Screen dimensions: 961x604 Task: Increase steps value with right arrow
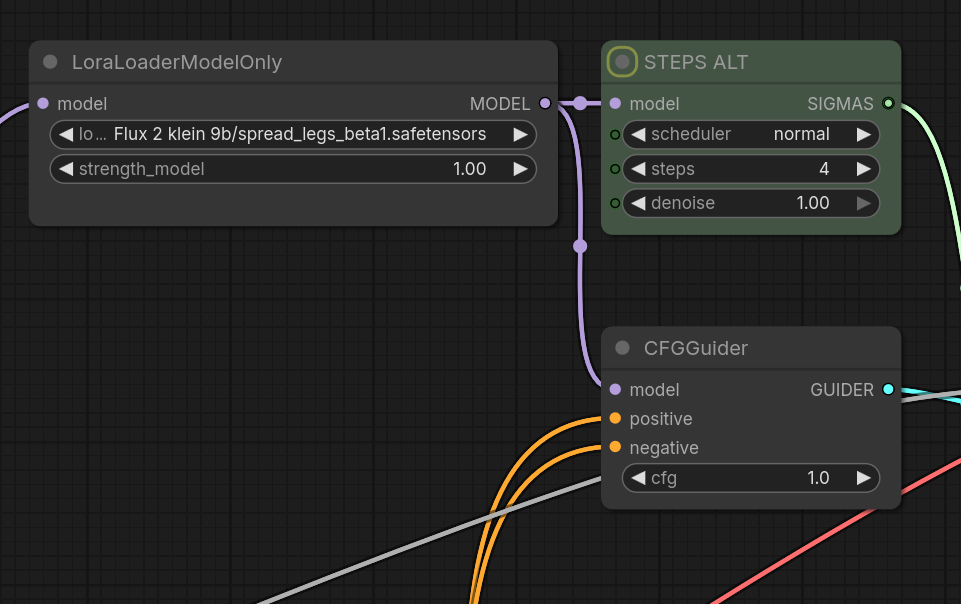(864, 169)
